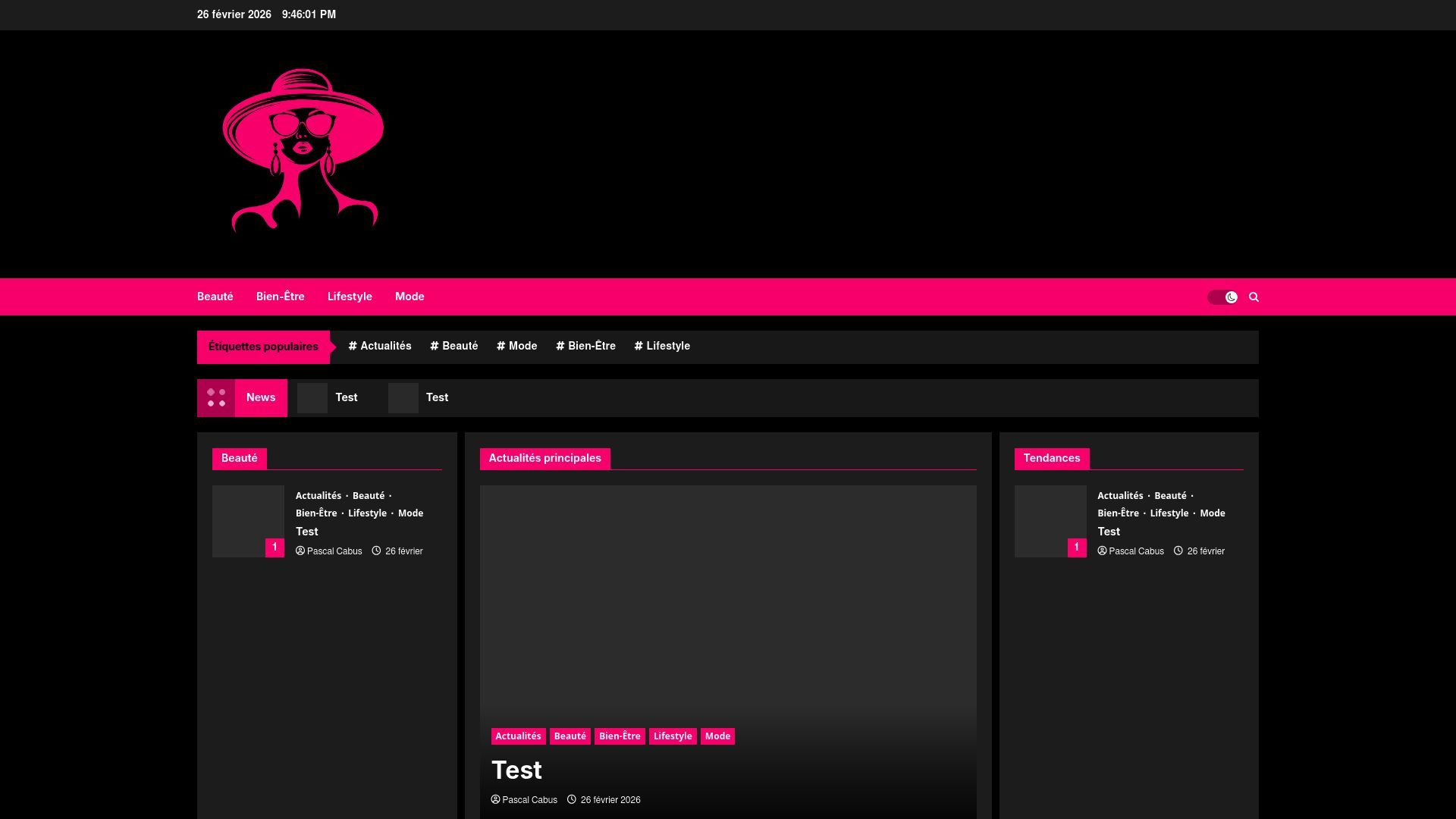Click the pink lady-in-hat site logo

coord(303,150)
